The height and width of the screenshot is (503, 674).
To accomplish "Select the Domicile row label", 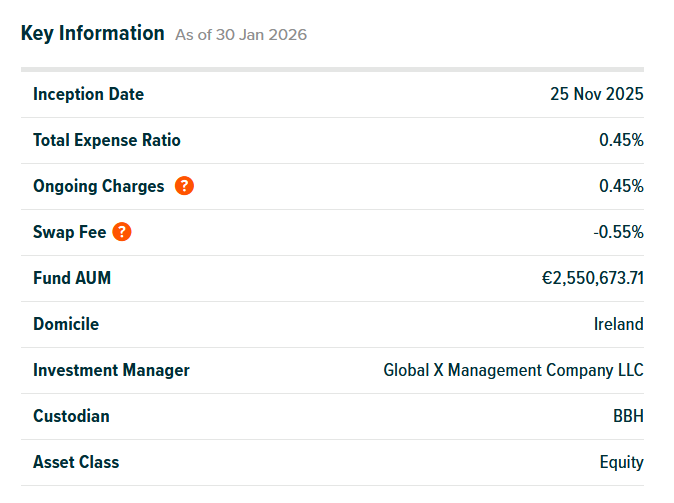I will point(66,324).
